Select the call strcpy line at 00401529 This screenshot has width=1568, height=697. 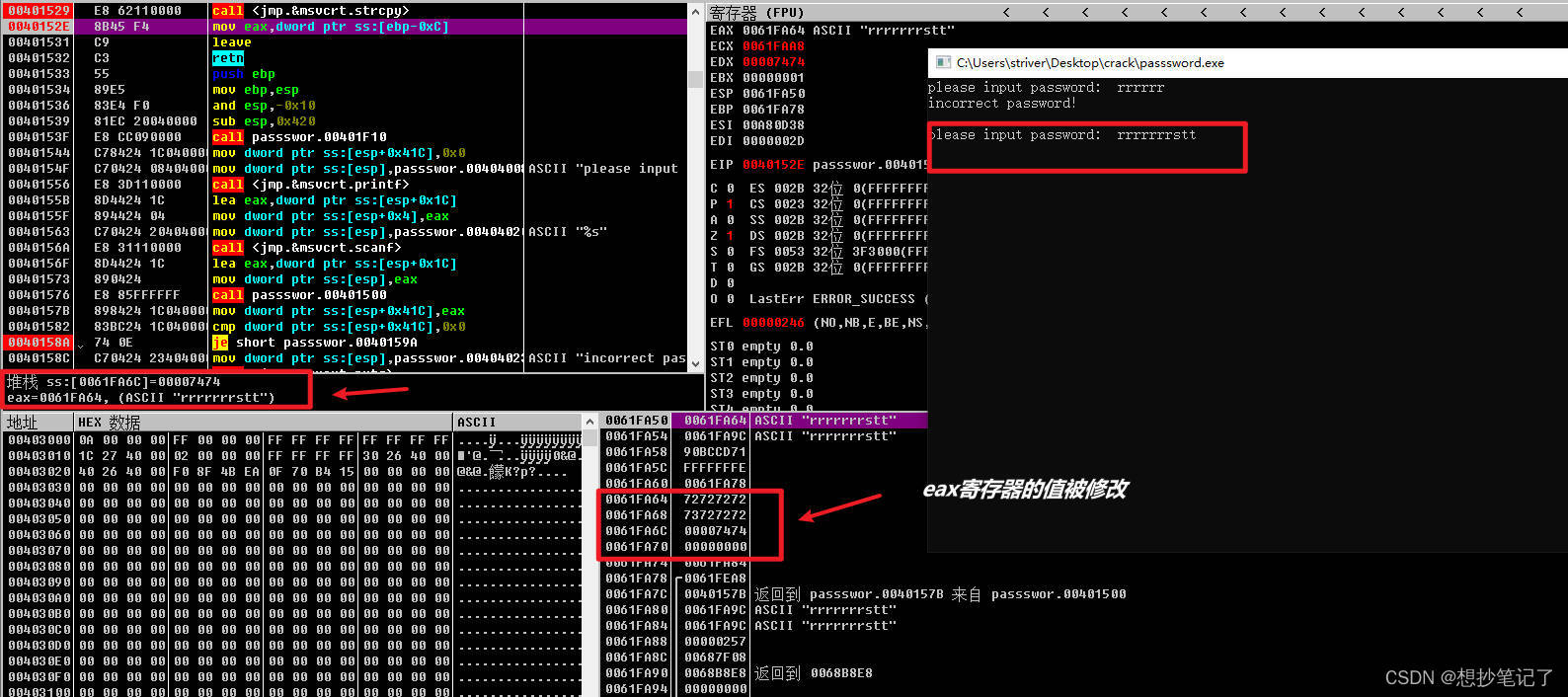click(346, 11)
